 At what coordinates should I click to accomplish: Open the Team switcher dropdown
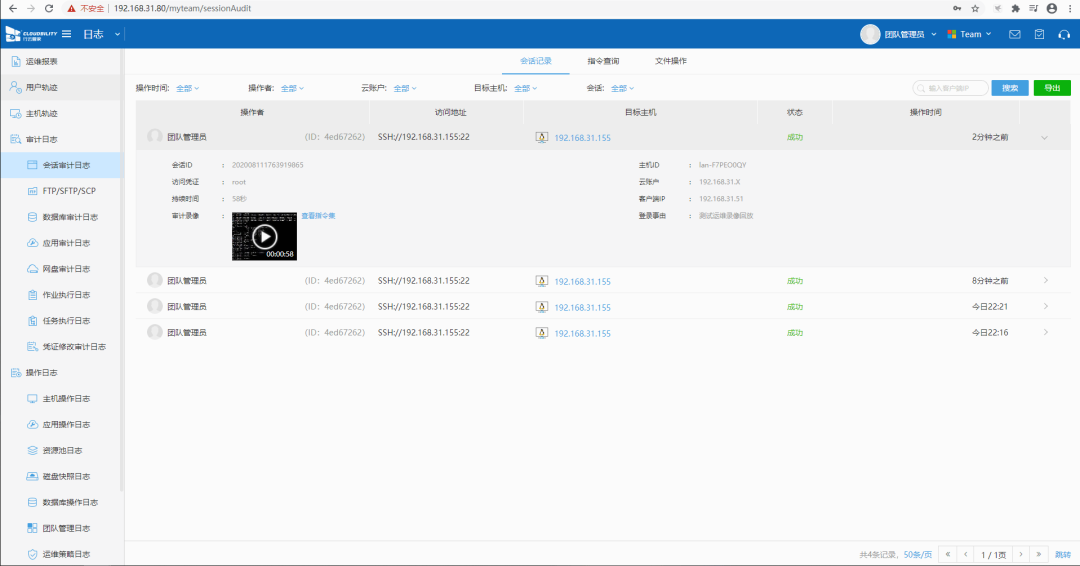969,34
